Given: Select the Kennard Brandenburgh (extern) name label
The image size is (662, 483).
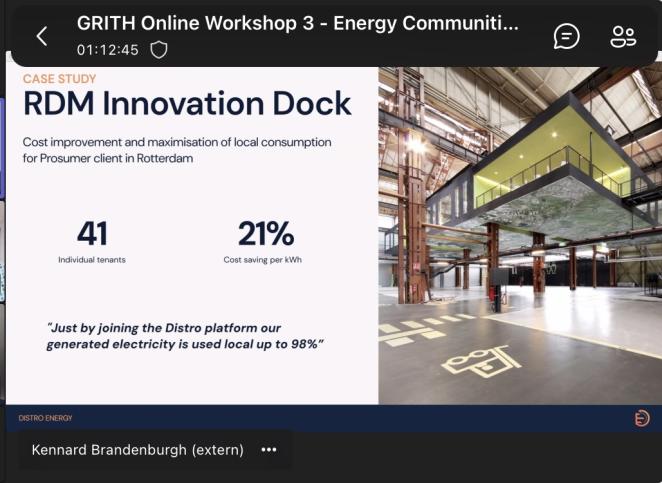Looking at the screenshot, I should 138,450.
